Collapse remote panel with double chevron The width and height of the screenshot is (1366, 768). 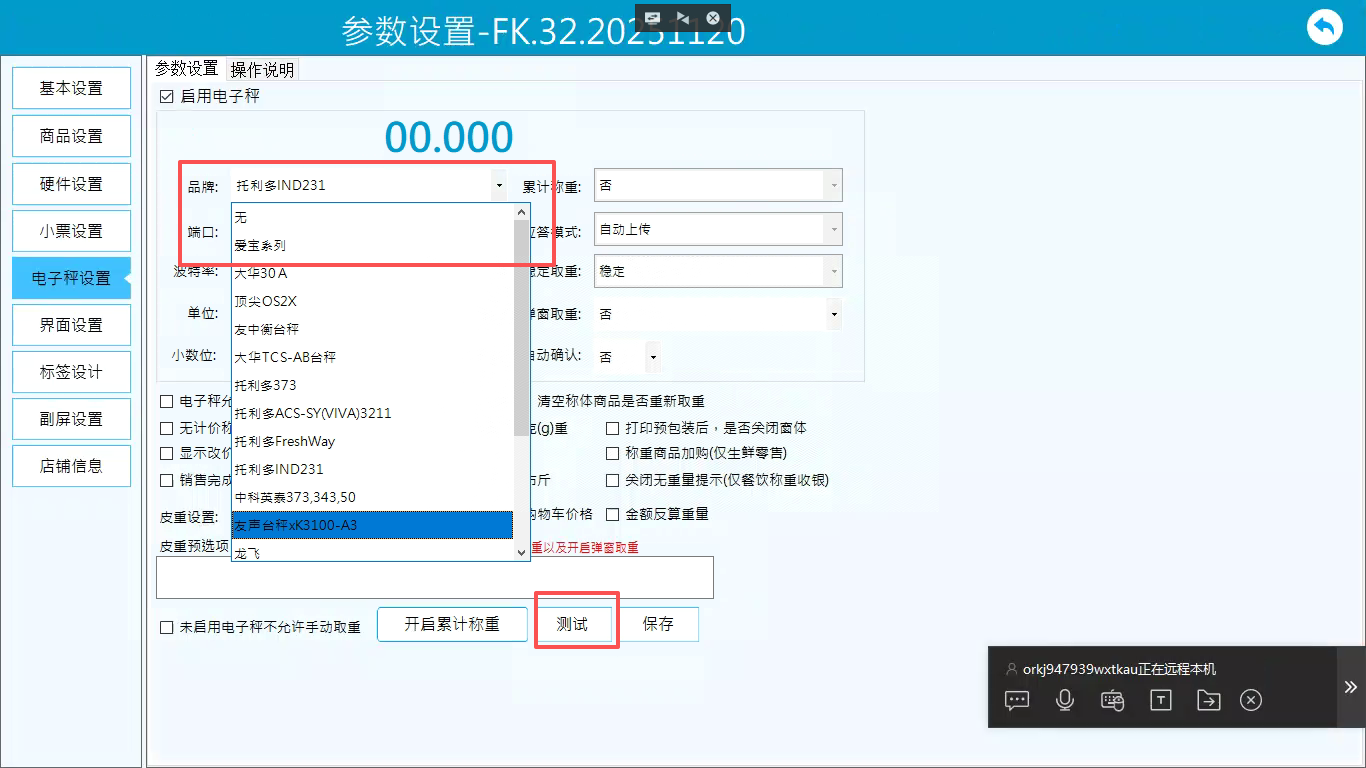click(1350, 687)
